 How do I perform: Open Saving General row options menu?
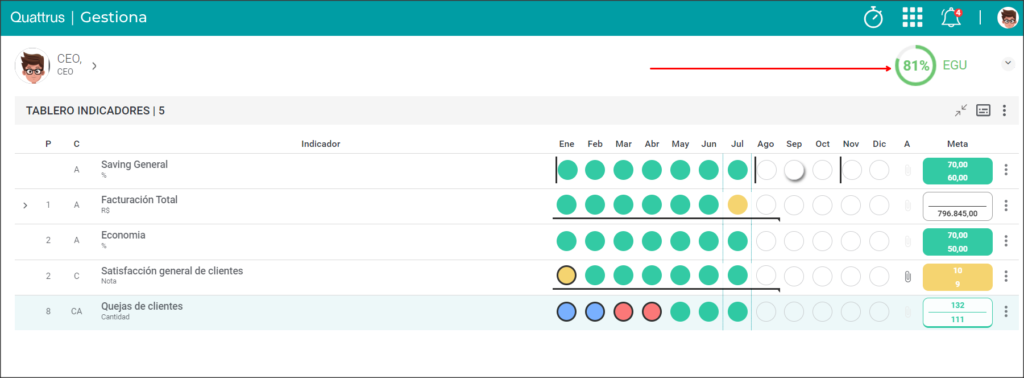1006,170
